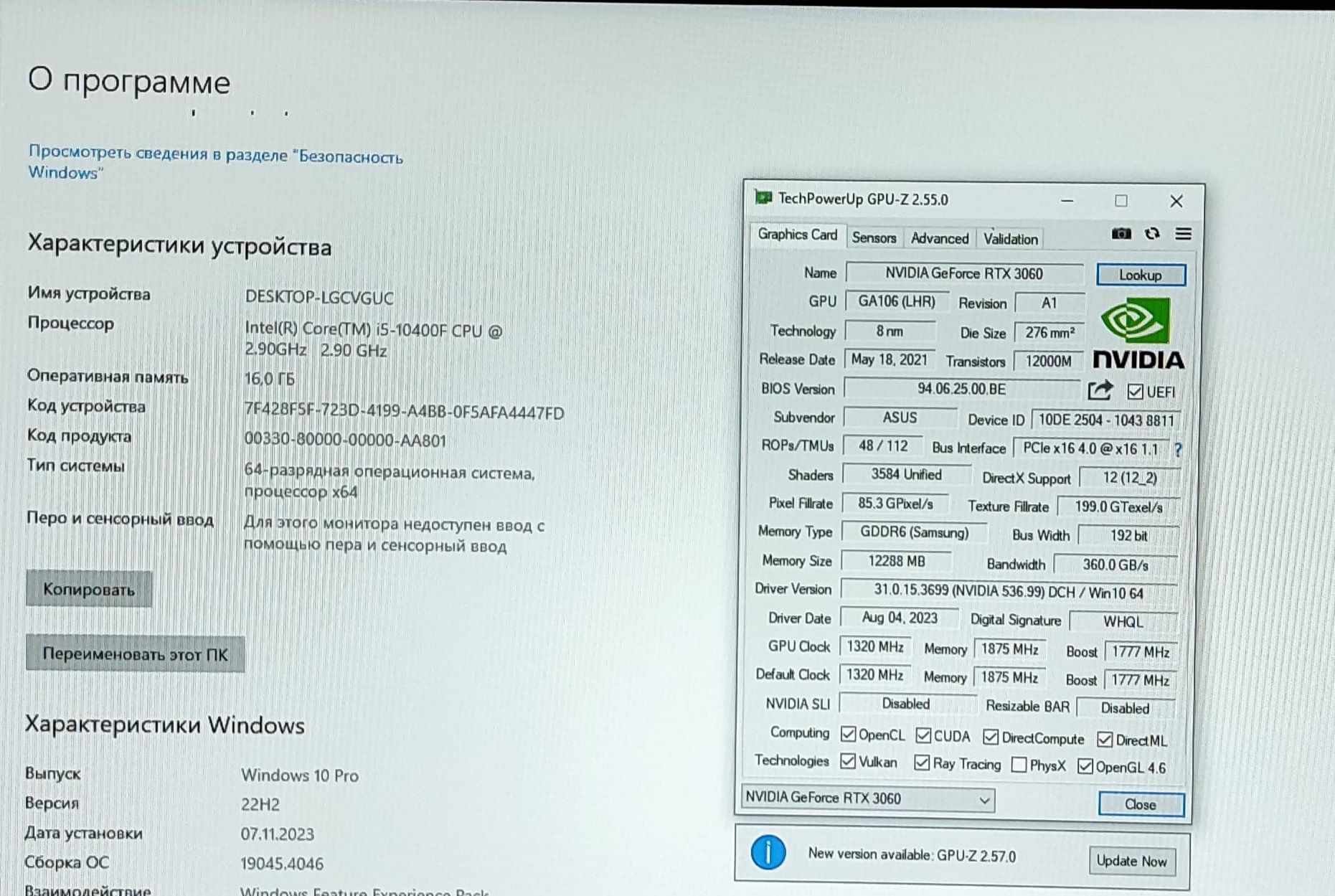Viewport: 1335px width, 896px height.
Task: Go to the Validation tab
Action: point(1010,239)
